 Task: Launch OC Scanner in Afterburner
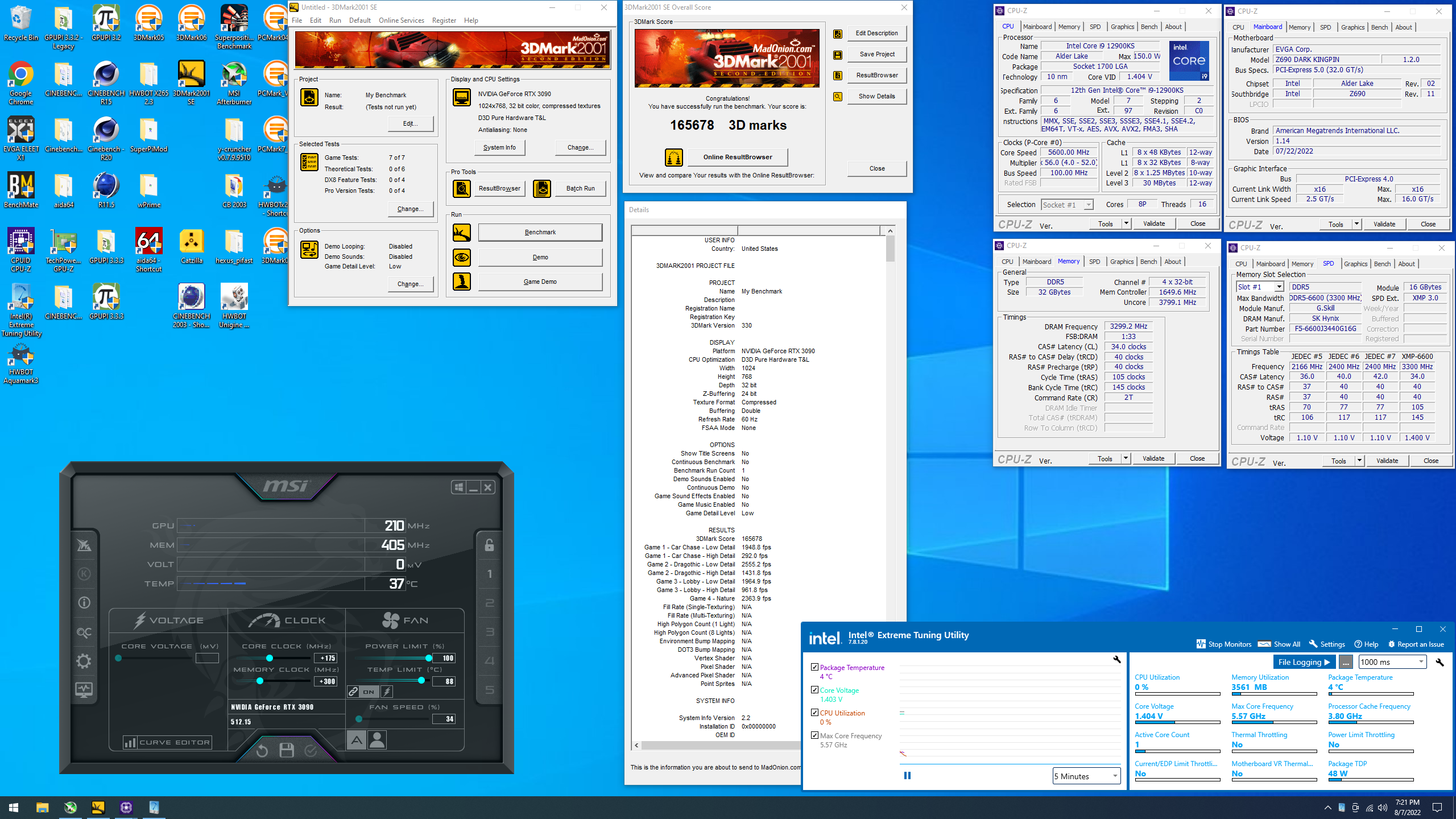(x=84, y=632)
